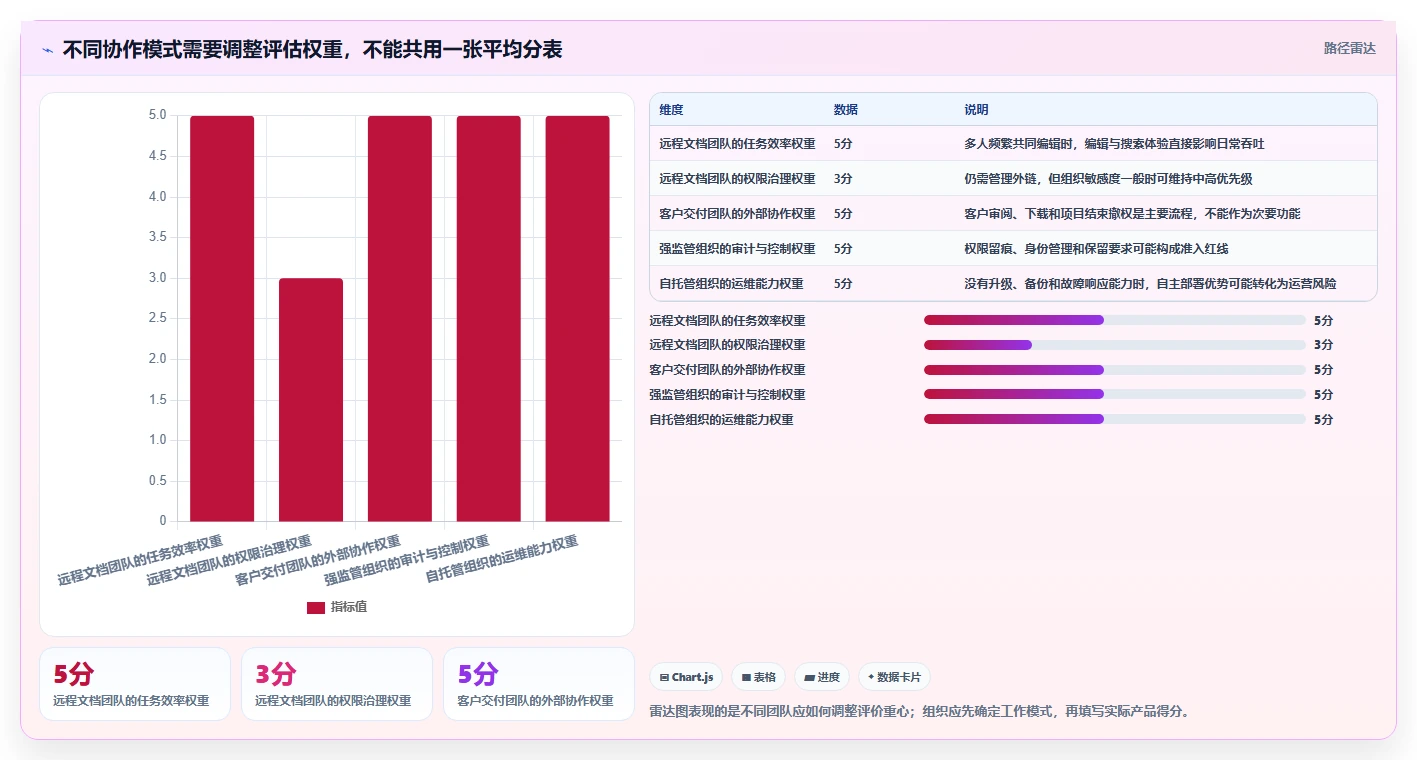1417x760 pixels.
Task: Toggle the 指标值 legend color swatch
Action: pyautogui.click(x=316, y=607)
